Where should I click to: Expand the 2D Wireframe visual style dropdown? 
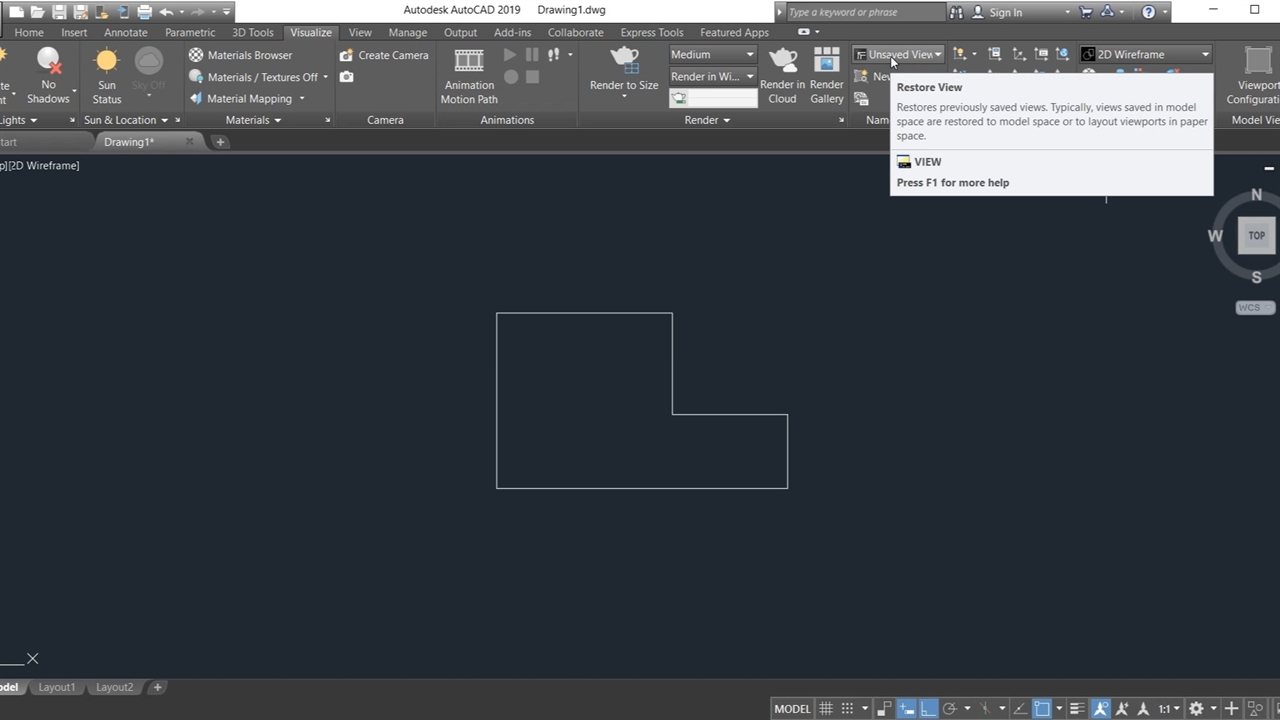pyautogui.click(x=1145, y=55)
